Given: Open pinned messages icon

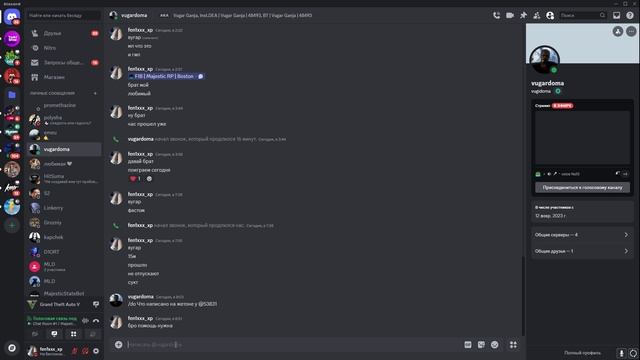Looking at the screenshot, I should [523, 16].
